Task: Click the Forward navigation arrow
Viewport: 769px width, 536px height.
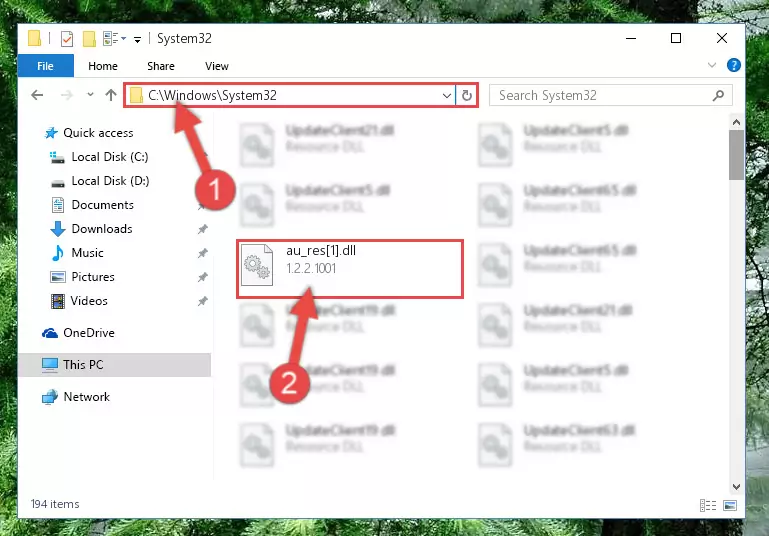Action: click(x=66, y=95)
